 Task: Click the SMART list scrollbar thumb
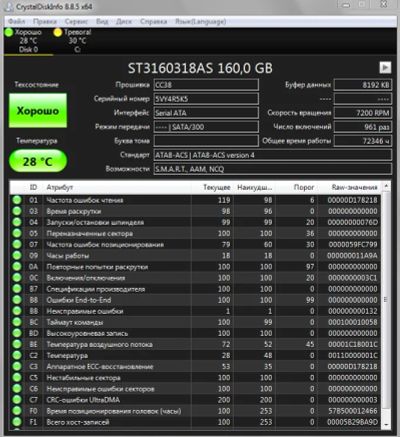coord(386,299)
